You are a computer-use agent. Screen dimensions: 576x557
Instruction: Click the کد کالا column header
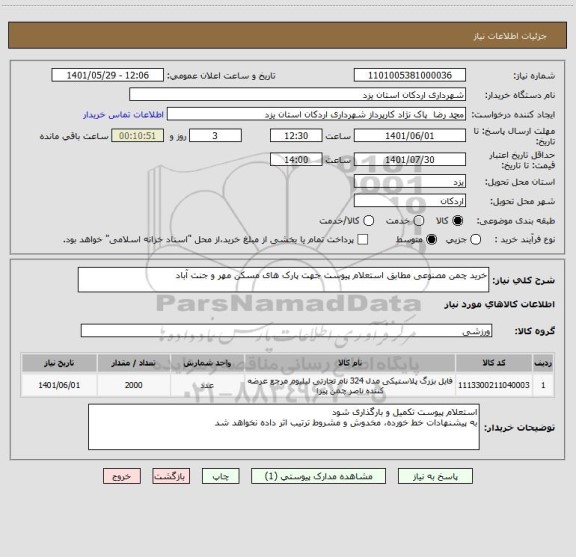(493, 363)
